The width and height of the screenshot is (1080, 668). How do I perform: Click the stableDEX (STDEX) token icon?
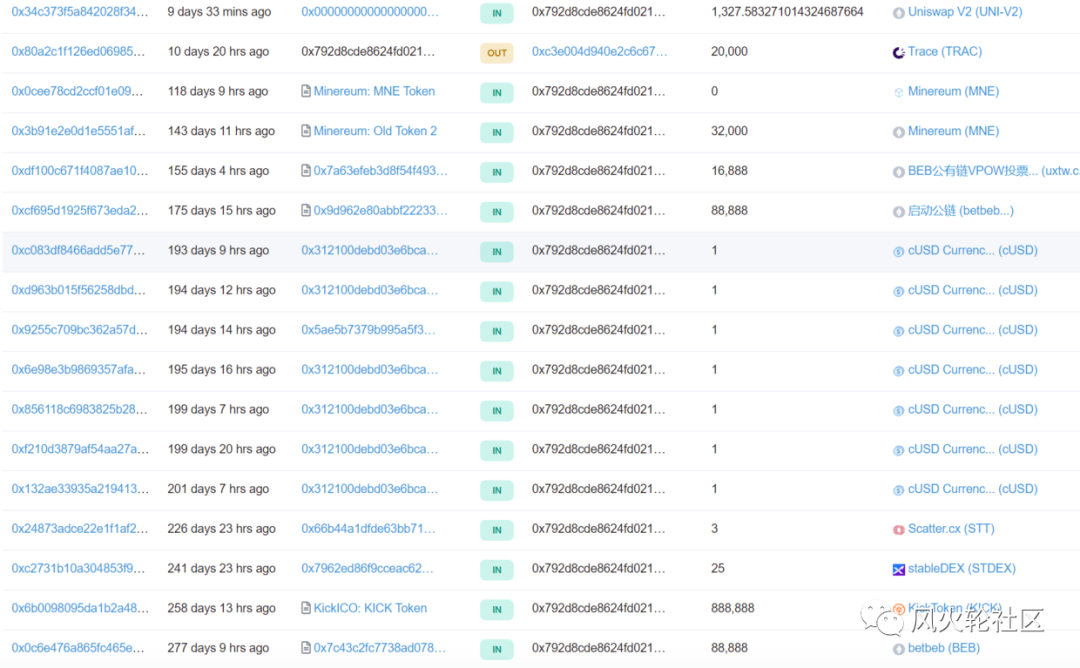[x=898, y=570]
